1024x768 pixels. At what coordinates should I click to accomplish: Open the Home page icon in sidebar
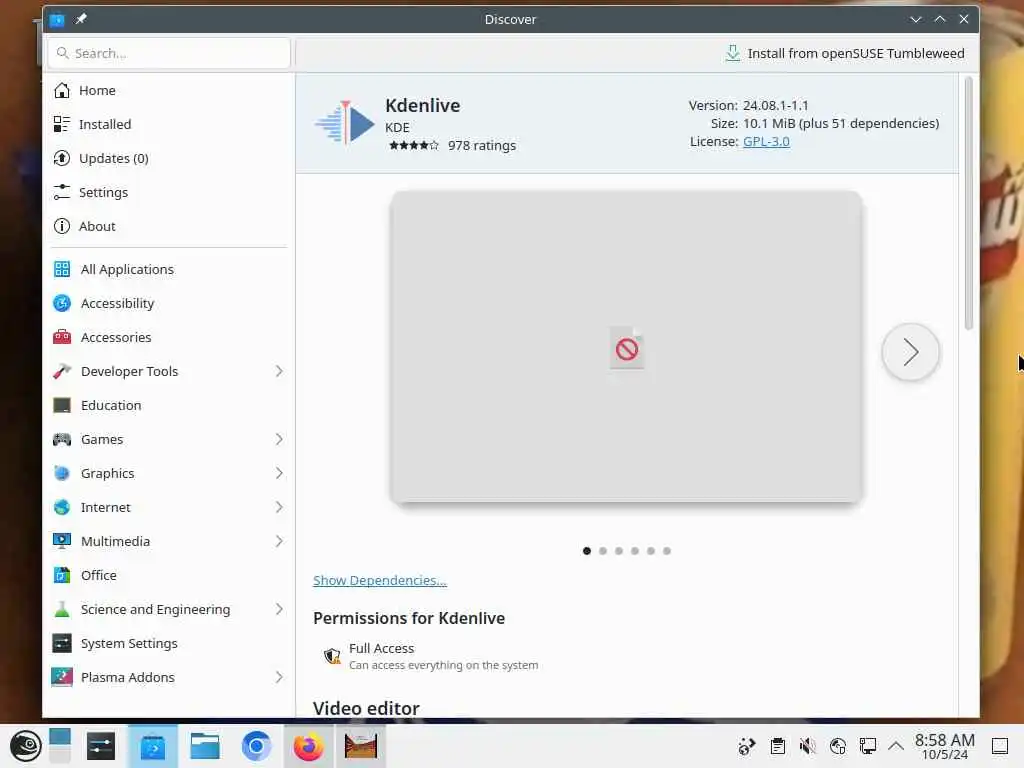point(62,91)
